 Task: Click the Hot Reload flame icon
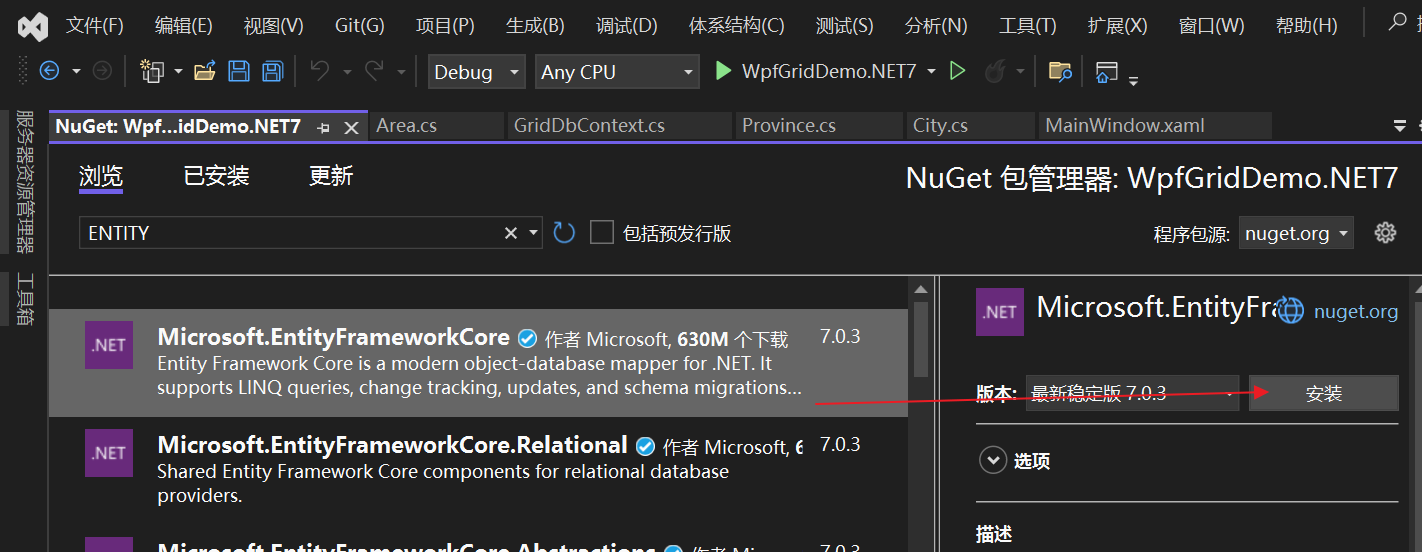click(x=995, y=71)
